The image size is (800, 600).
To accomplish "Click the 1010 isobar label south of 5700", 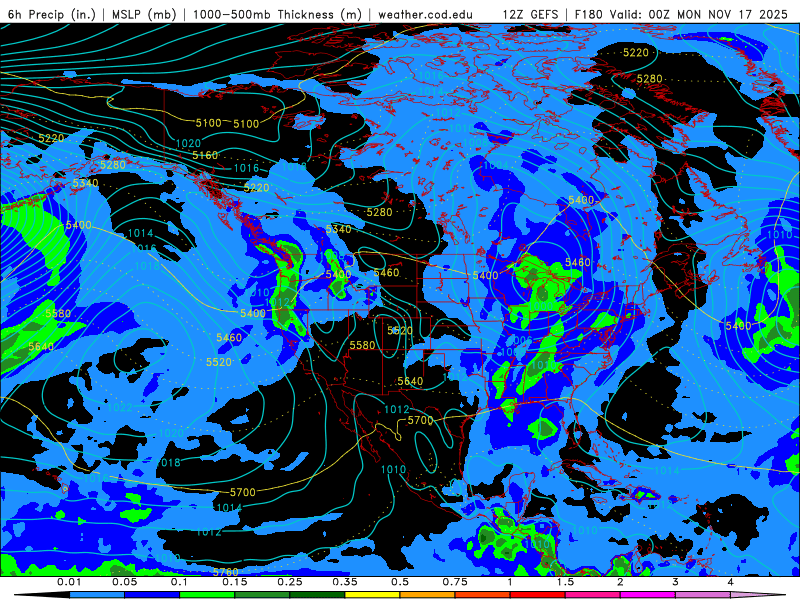I will pyautogui.click(x=394, y=469).
